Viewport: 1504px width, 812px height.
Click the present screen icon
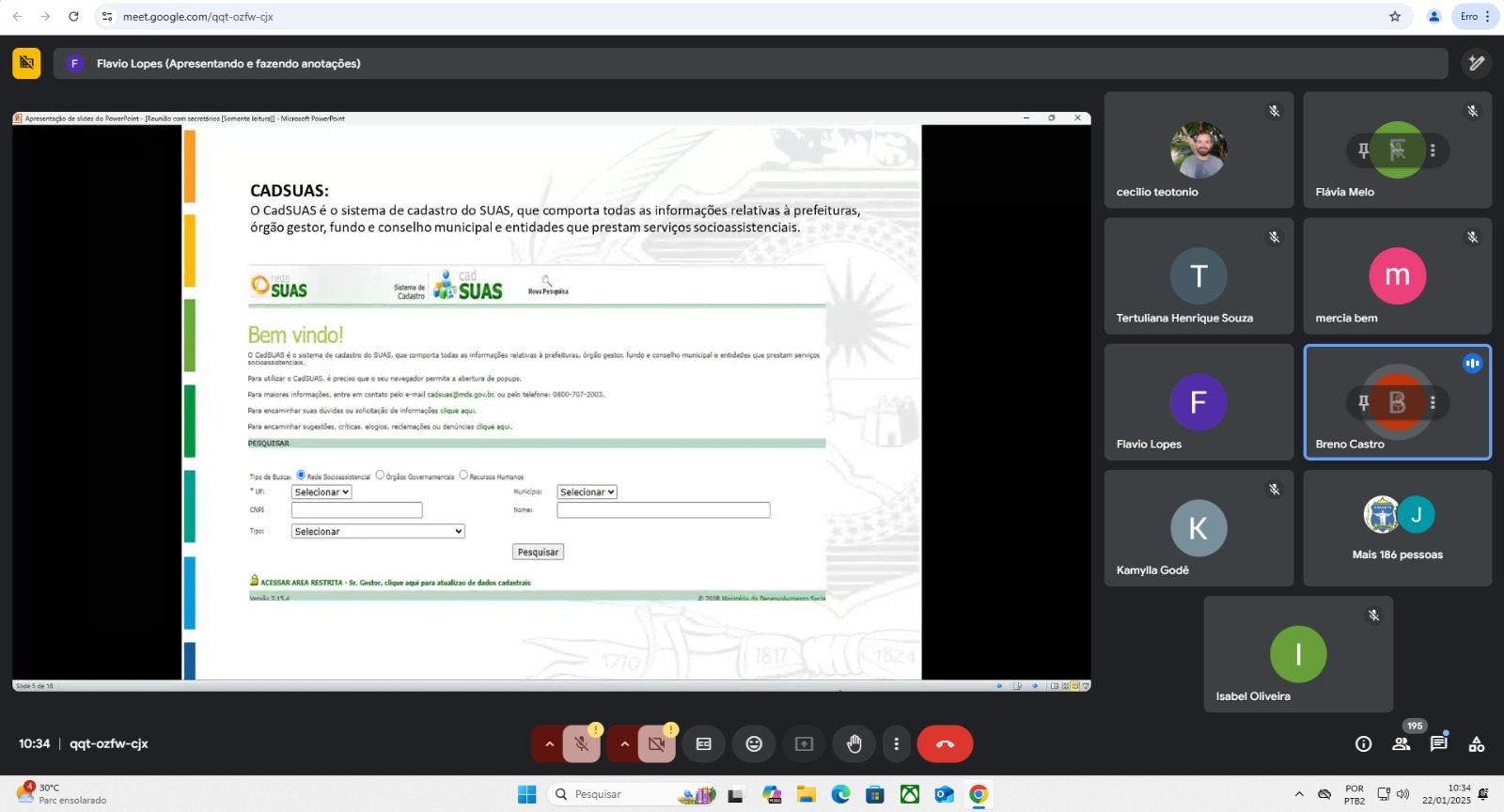click(804, 744)
